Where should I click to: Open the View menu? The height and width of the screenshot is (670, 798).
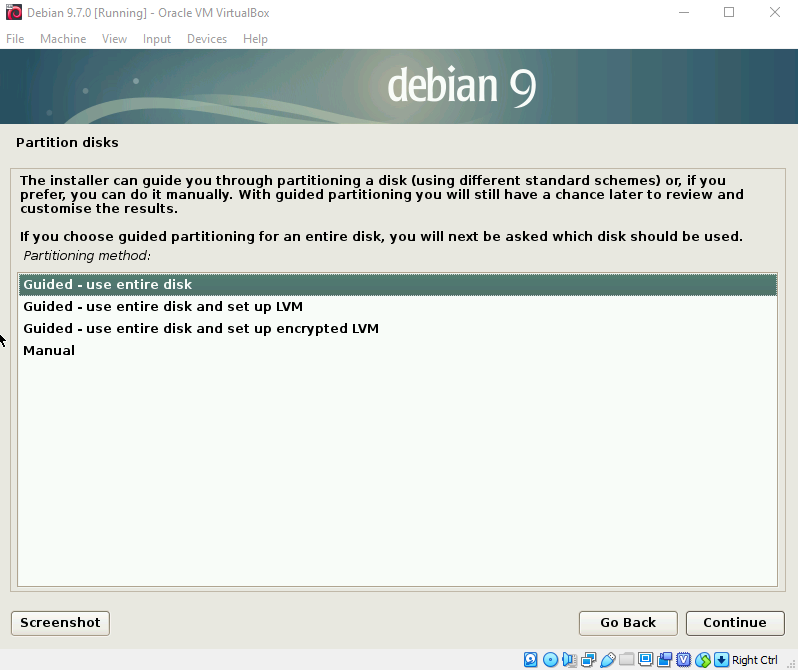pos(114,39)
